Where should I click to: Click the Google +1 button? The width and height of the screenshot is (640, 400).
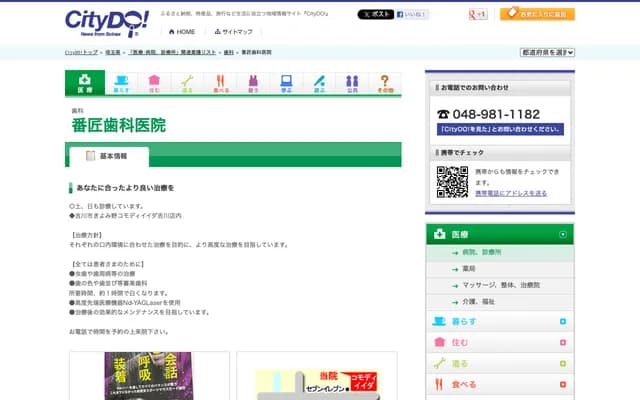tap(478, 15)
